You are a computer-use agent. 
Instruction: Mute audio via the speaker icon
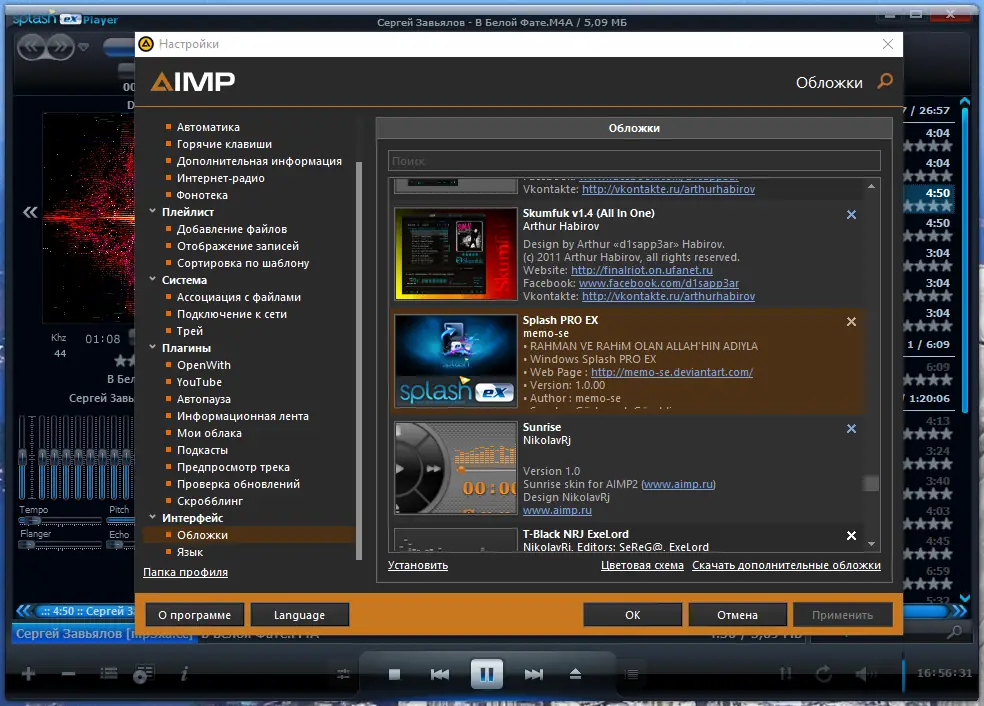(x=864, y=673)
